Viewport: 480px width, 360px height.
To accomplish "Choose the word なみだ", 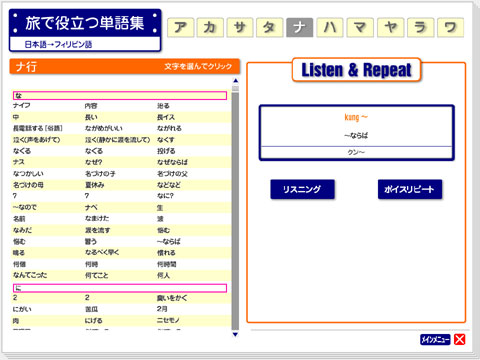I will (x=22, y=230).
